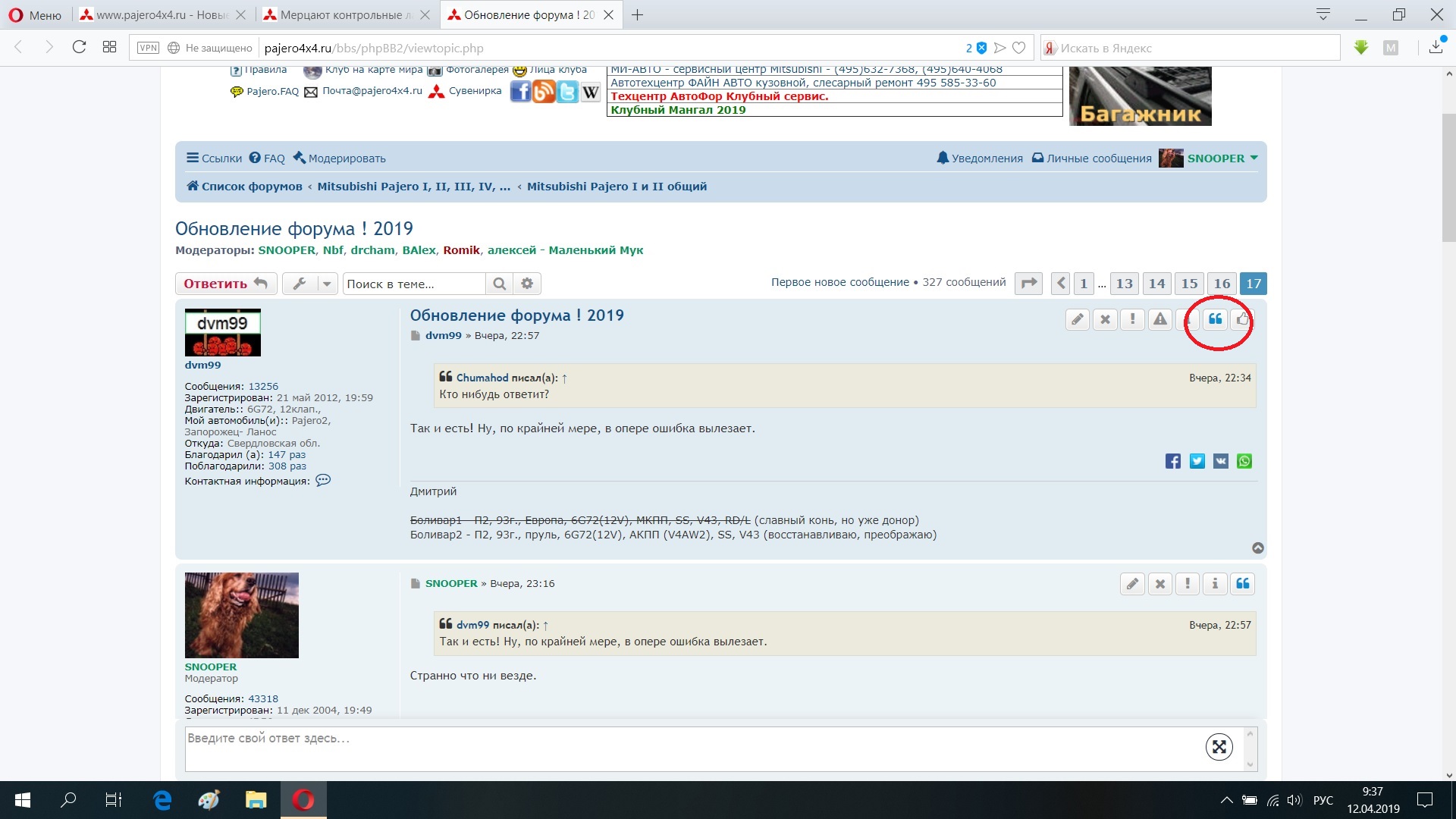
Task: Expand full editor in quick reply box
Action: click(1219, 747)
